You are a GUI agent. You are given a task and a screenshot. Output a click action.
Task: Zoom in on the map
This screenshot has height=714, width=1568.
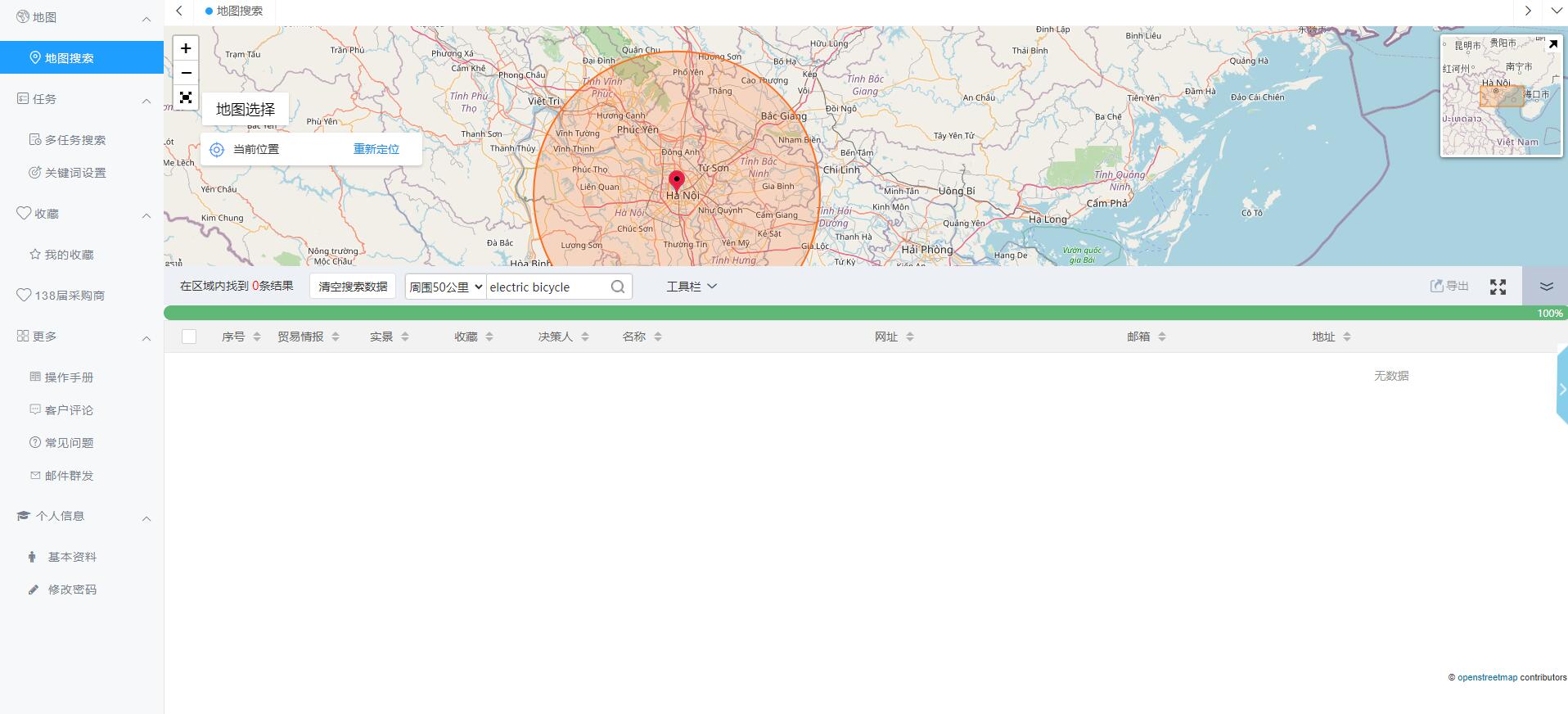click(186, 48)
